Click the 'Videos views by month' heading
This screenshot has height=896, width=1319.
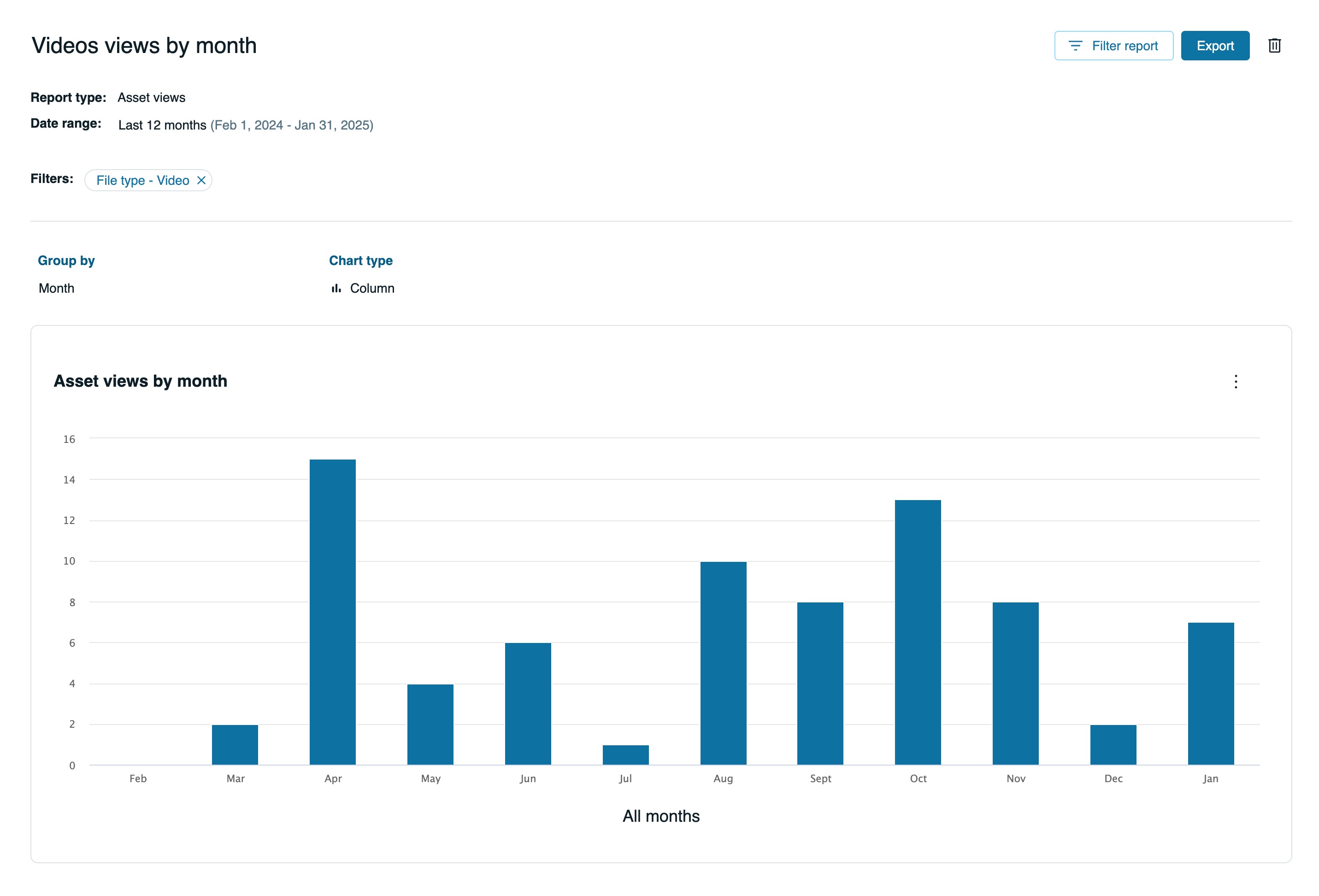coord(144,45)
